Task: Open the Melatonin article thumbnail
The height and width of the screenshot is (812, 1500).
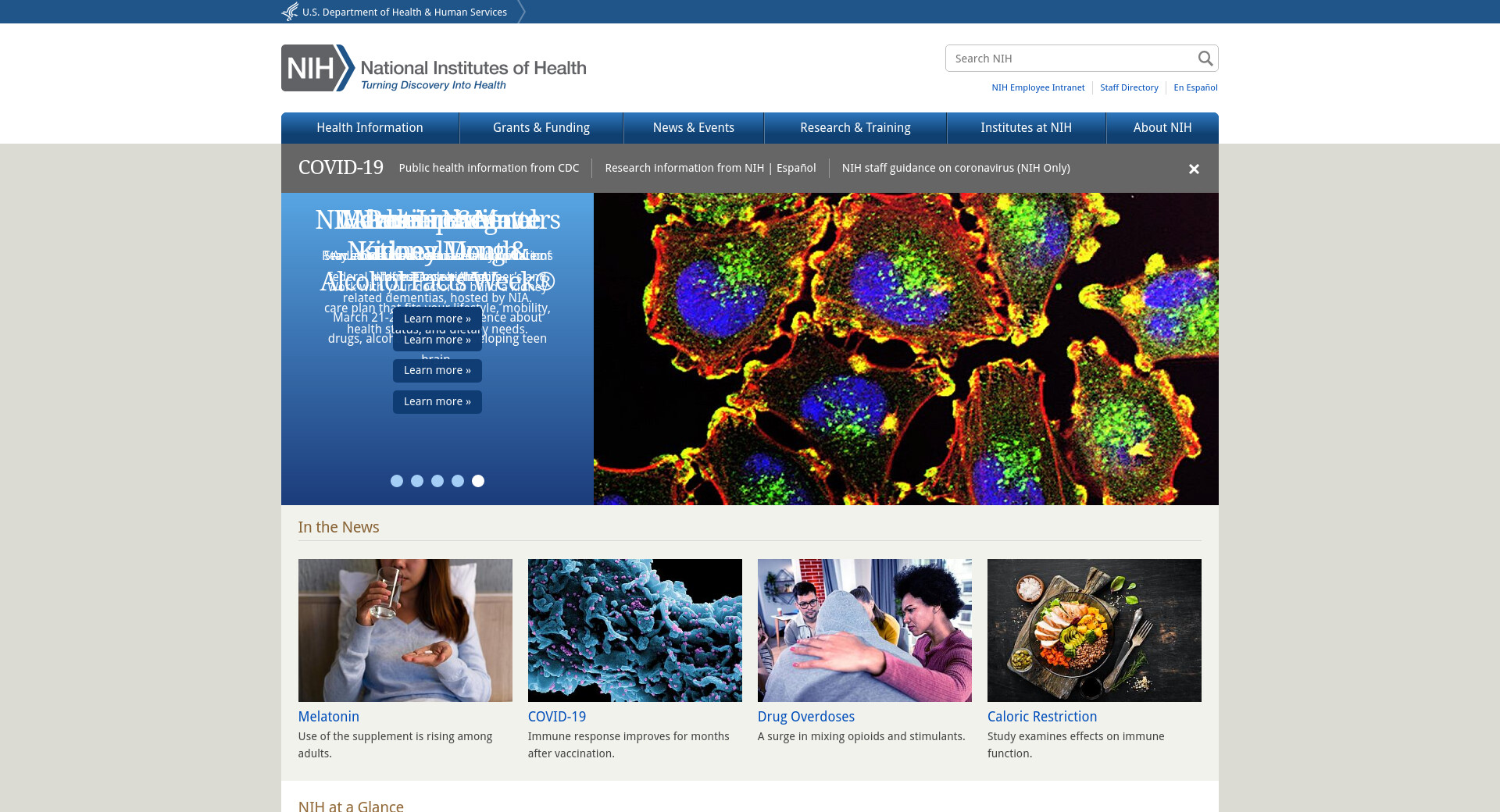Action: (405, 630)
